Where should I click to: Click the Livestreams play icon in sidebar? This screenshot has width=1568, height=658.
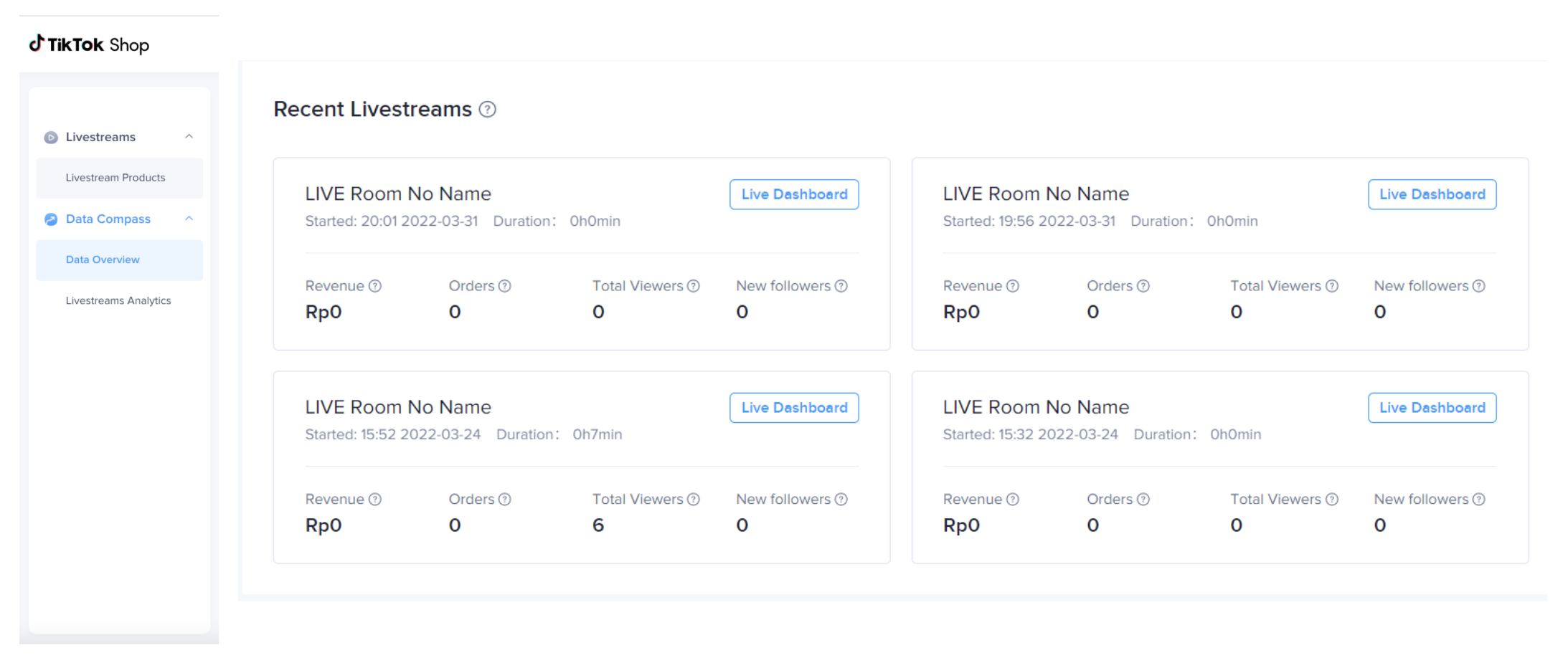[51, 138]
